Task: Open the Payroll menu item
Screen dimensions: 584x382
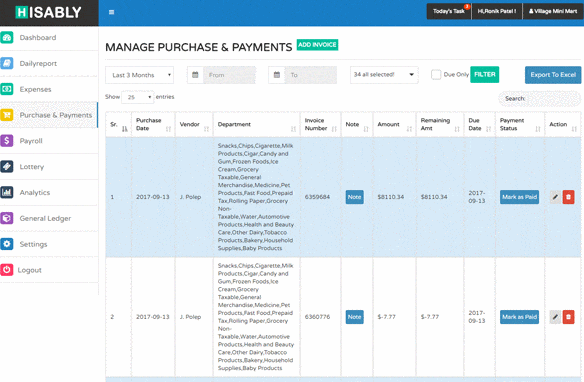Action: [x=48, y=141]
